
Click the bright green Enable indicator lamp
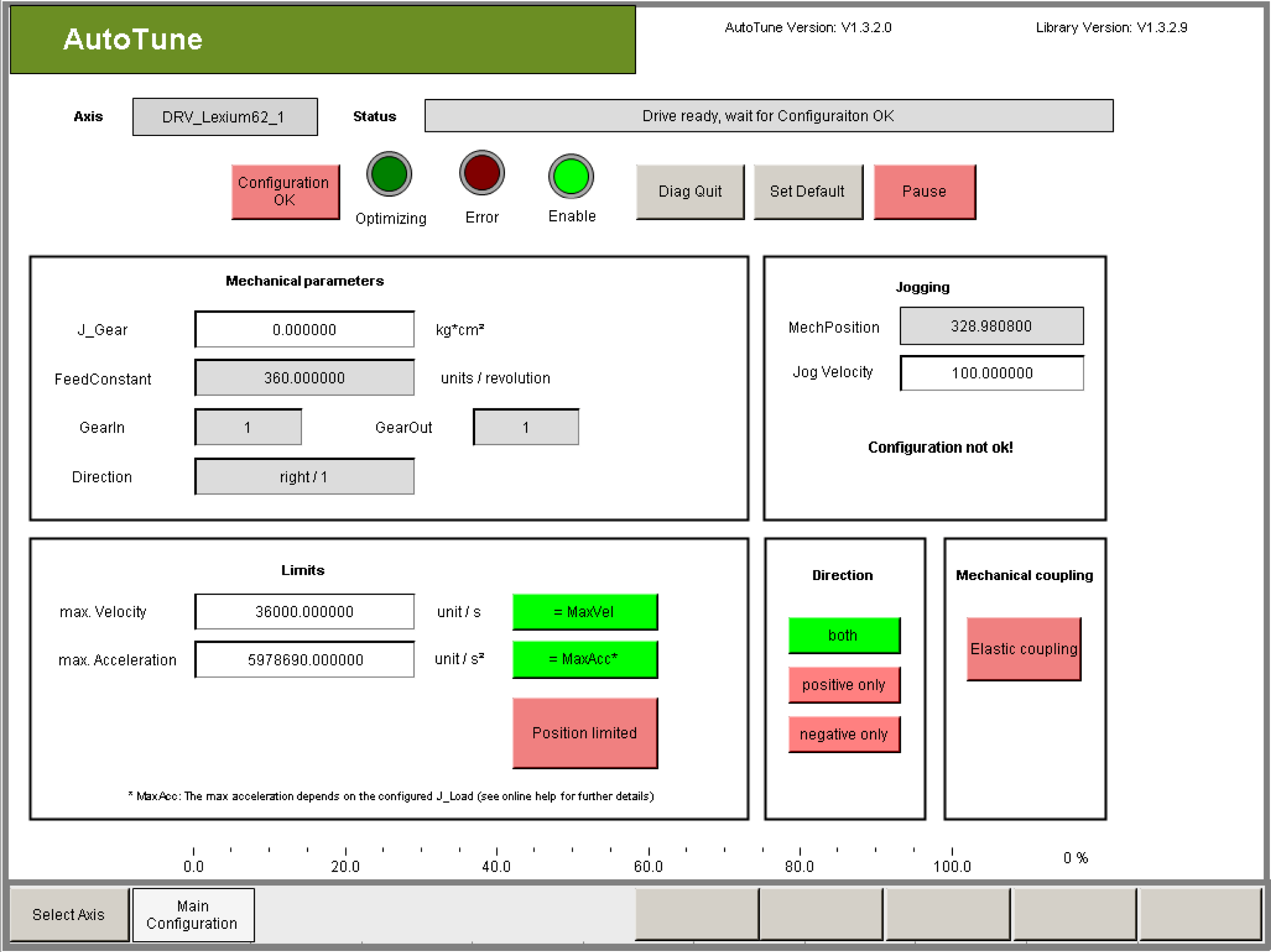[571, 176]
